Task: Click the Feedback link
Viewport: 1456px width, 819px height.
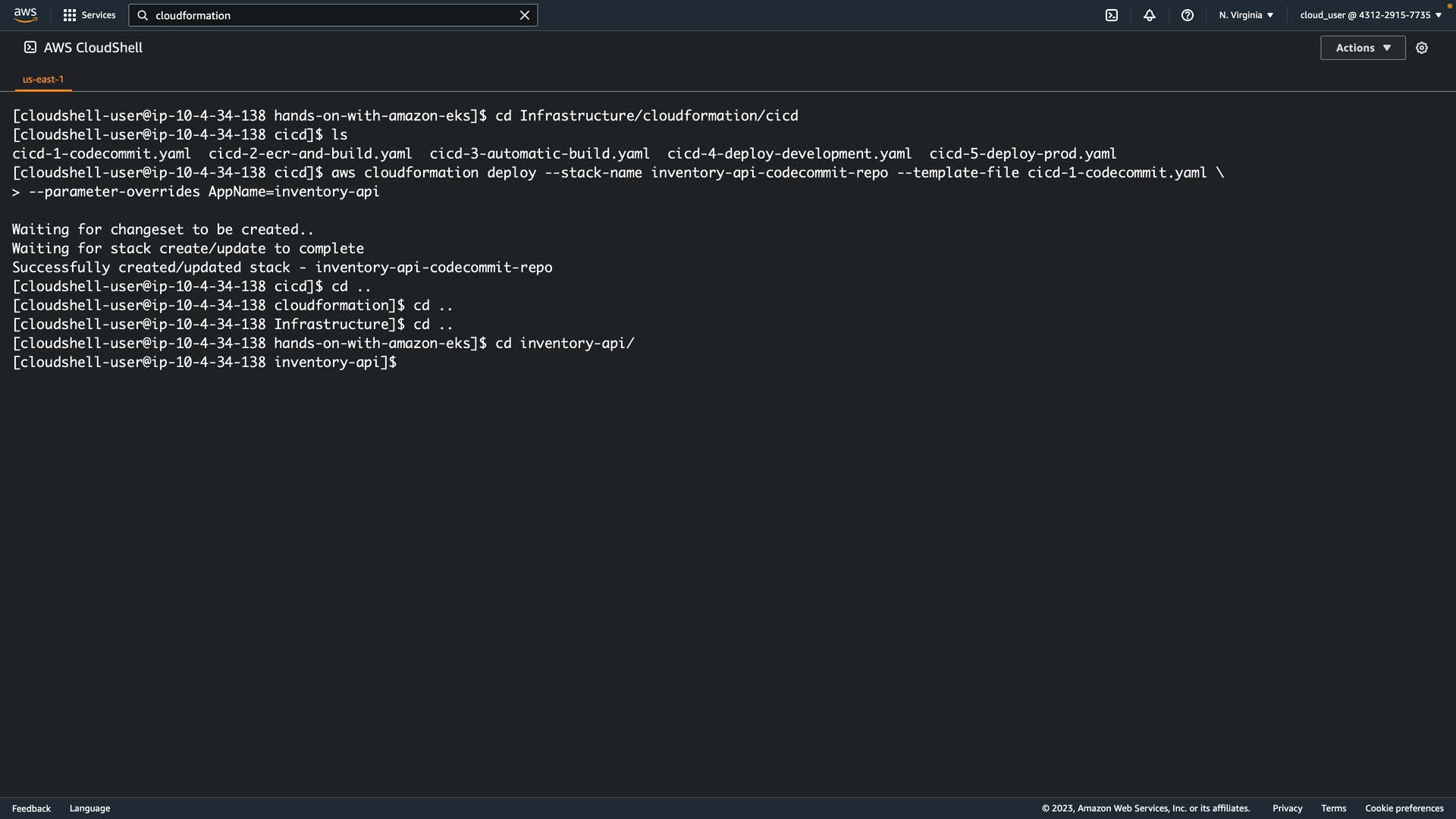Action: click(31, 808)
